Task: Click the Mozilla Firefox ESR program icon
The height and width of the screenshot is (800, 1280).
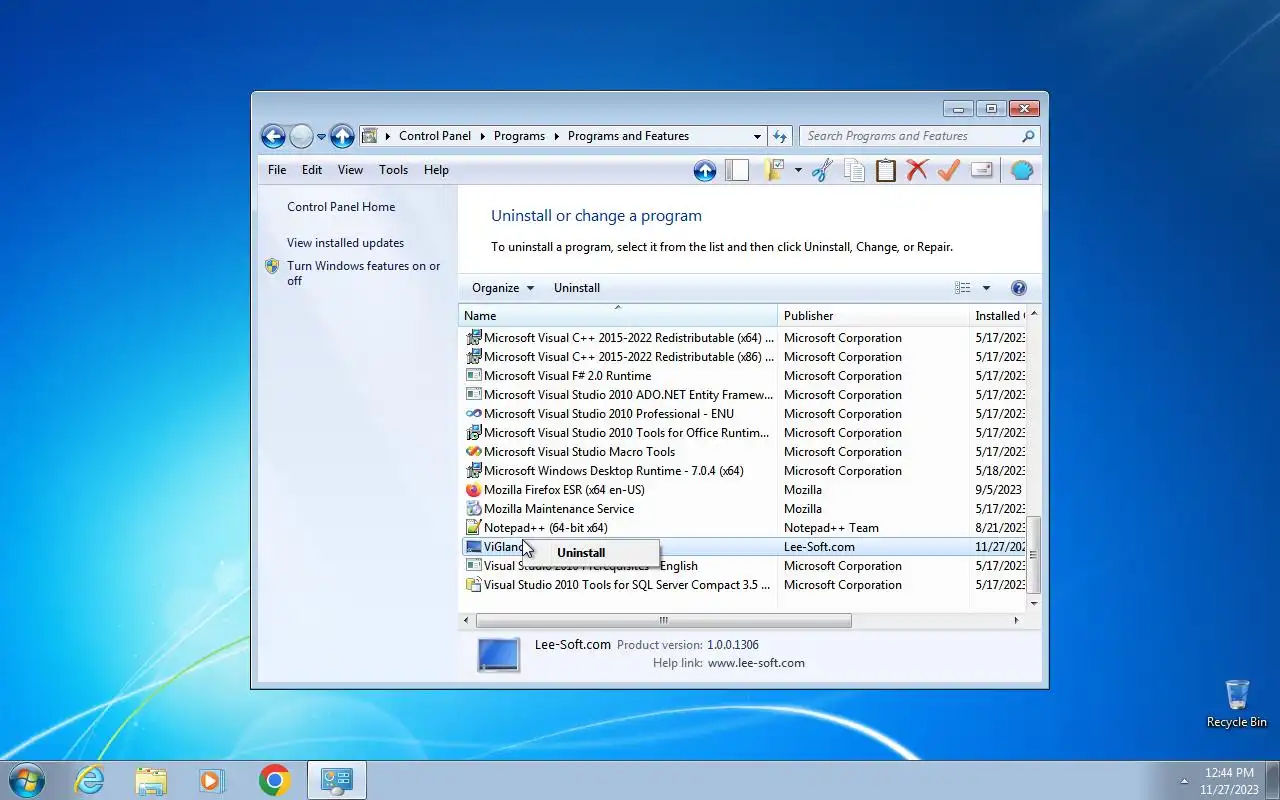Action: coord(474,490)
